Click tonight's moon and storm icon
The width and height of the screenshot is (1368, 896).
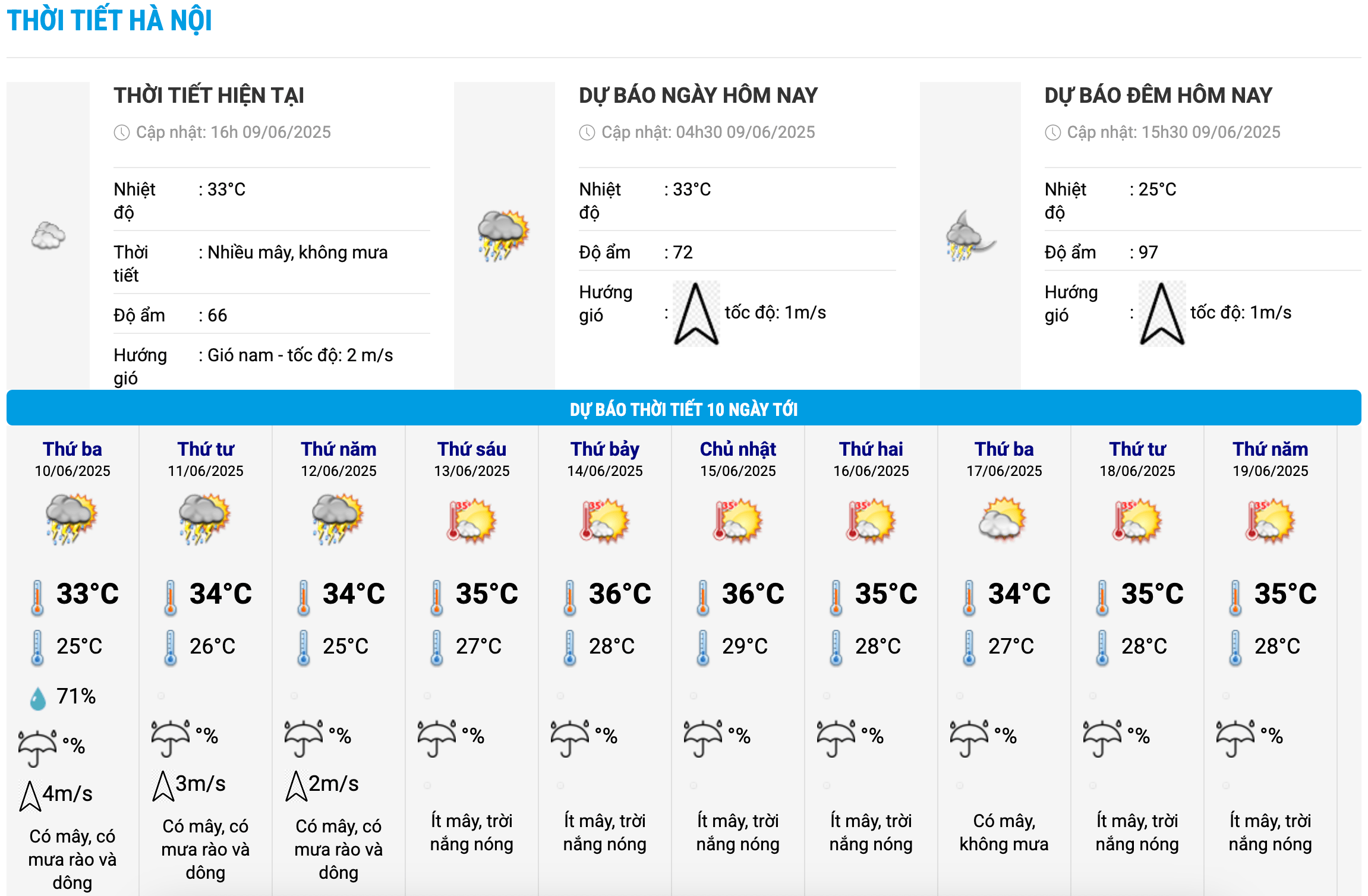[x=969, y=236]
